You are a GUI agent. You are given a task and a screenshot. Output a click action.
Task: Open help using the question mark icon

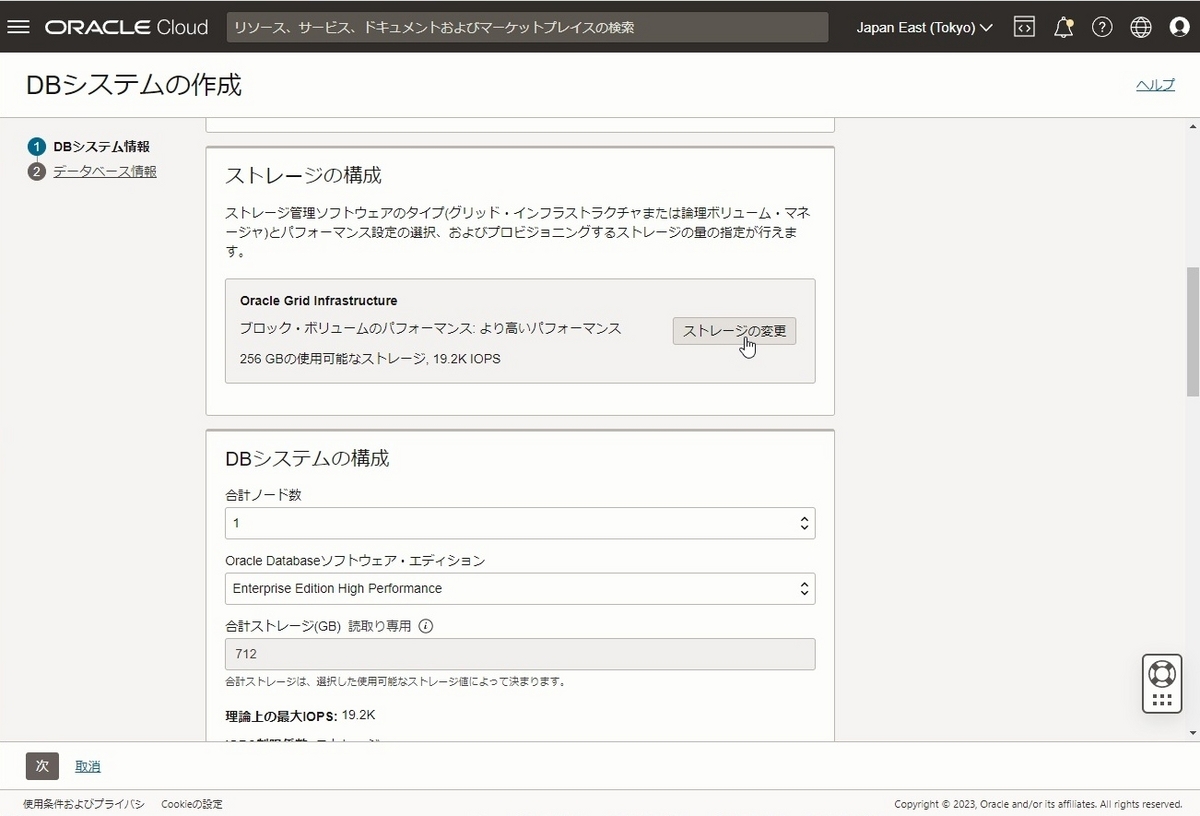1102,27
